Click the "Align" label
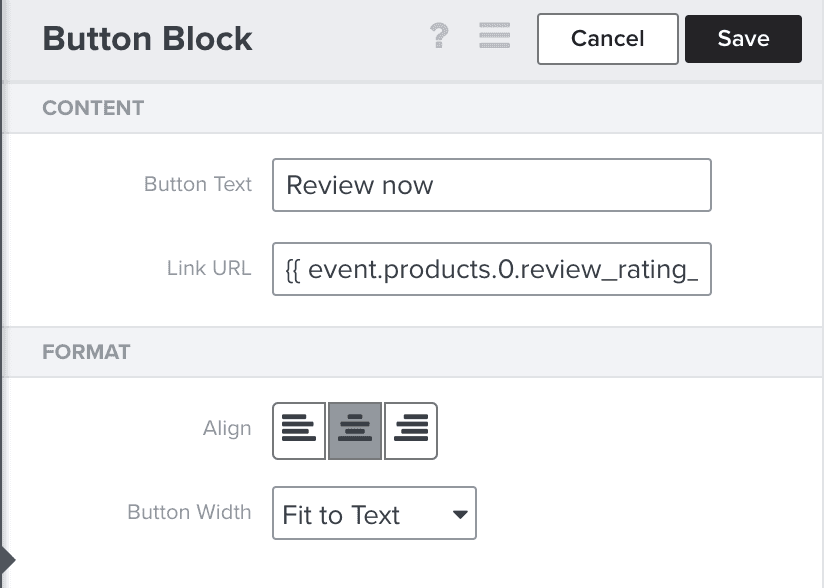824x588 pixels. pos(227,429)
